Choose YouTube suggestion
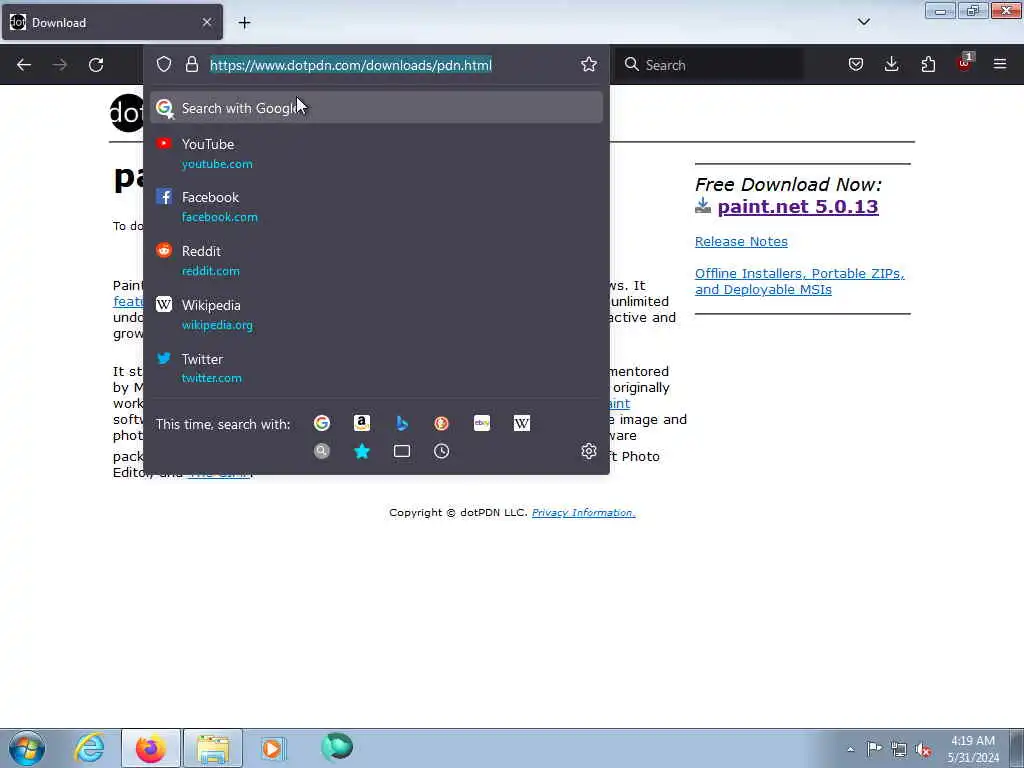1024x768 pixels. click(376, 154)
